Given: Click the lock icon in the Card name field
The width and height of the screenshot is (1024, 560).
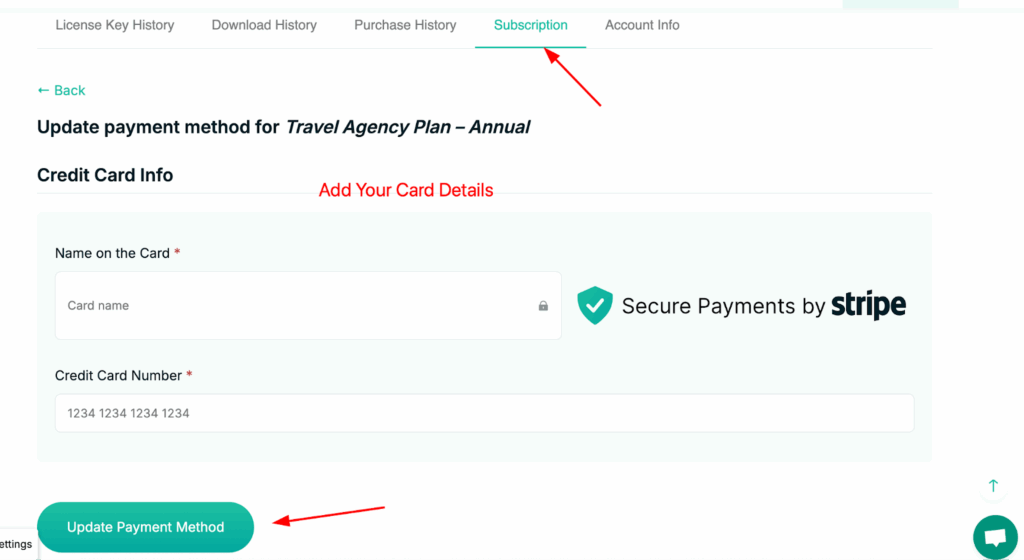Looking at the screenshot, I should tap(543, 306).
